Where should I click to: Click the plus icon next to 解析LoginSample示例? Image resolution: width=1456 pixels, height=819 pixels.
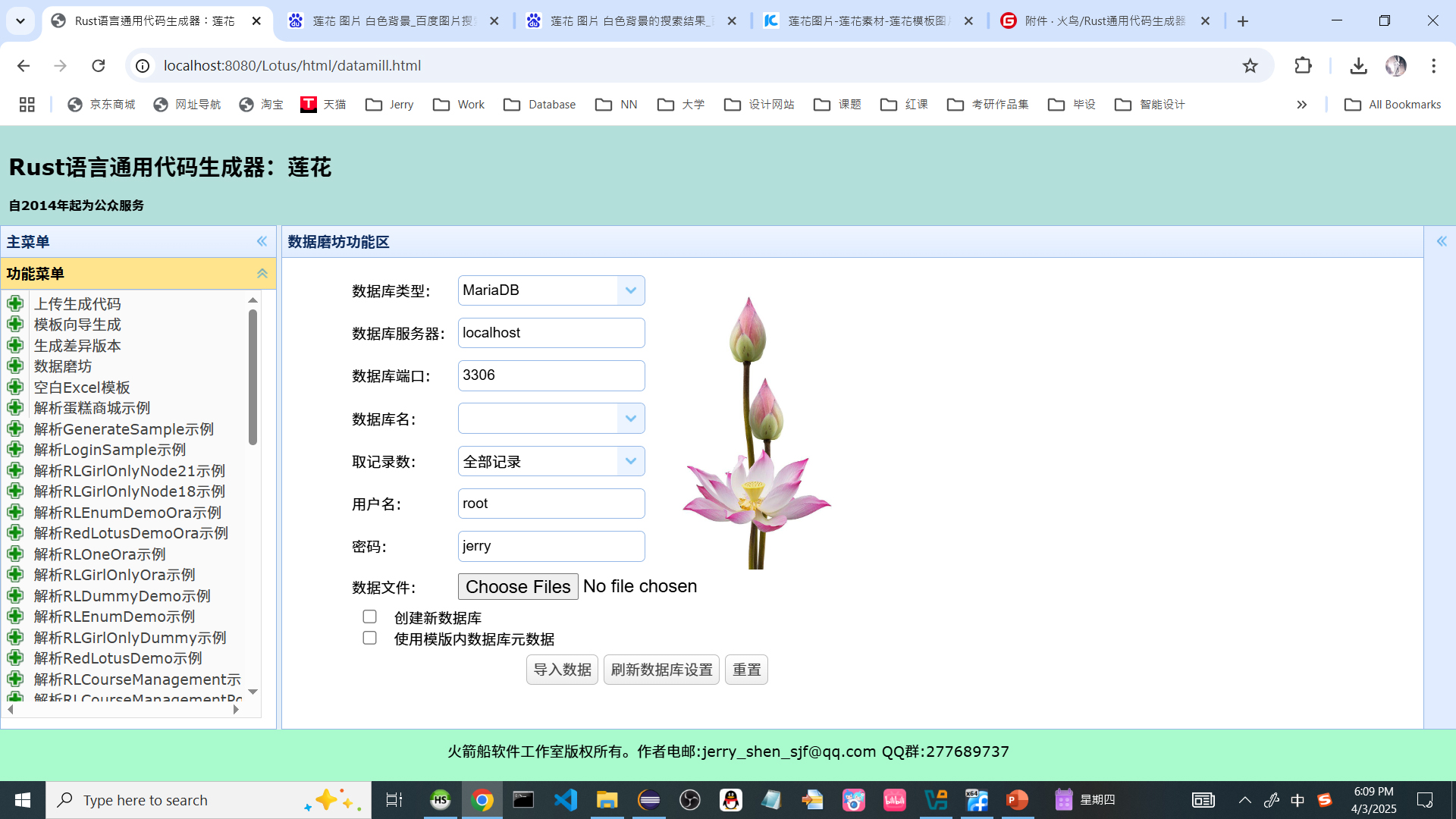[x=15, y=450]
